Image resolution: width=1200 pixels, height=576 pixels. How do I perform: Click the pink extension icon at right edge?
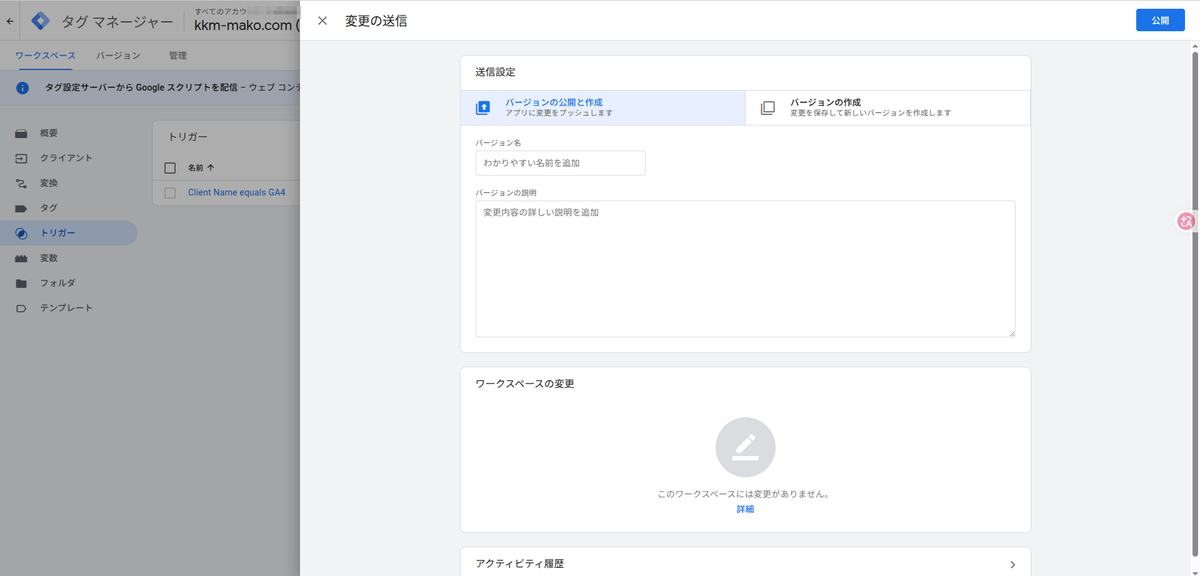[x=1187, y=222]
